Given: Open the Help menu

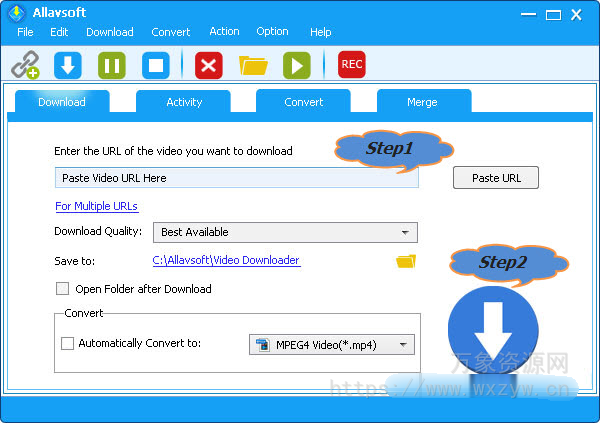Looking at the screenshot, I should (321, 32).
